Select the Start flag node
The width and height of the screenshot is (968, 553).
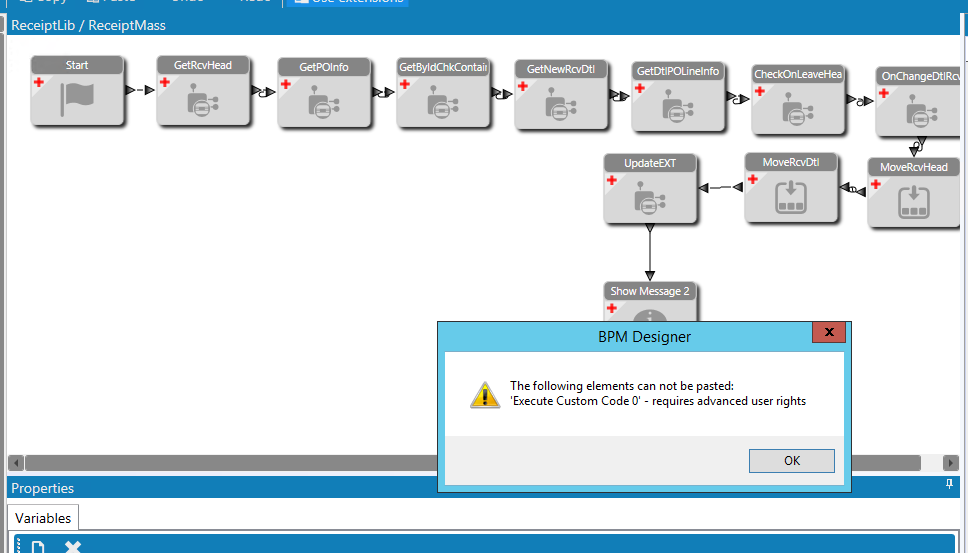[77, 91]
